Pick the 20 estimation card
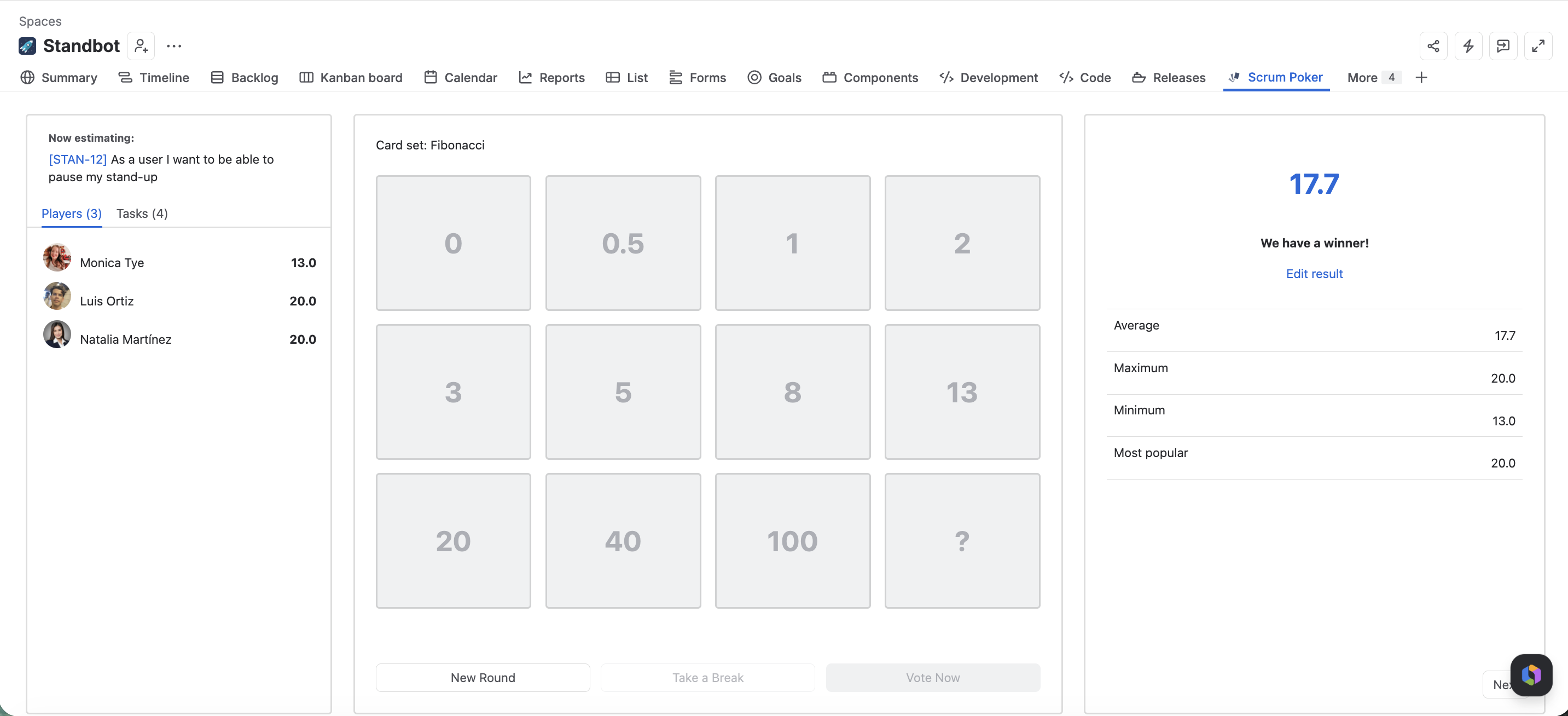This screenshot has width=1568, height=716. (454, 541)
